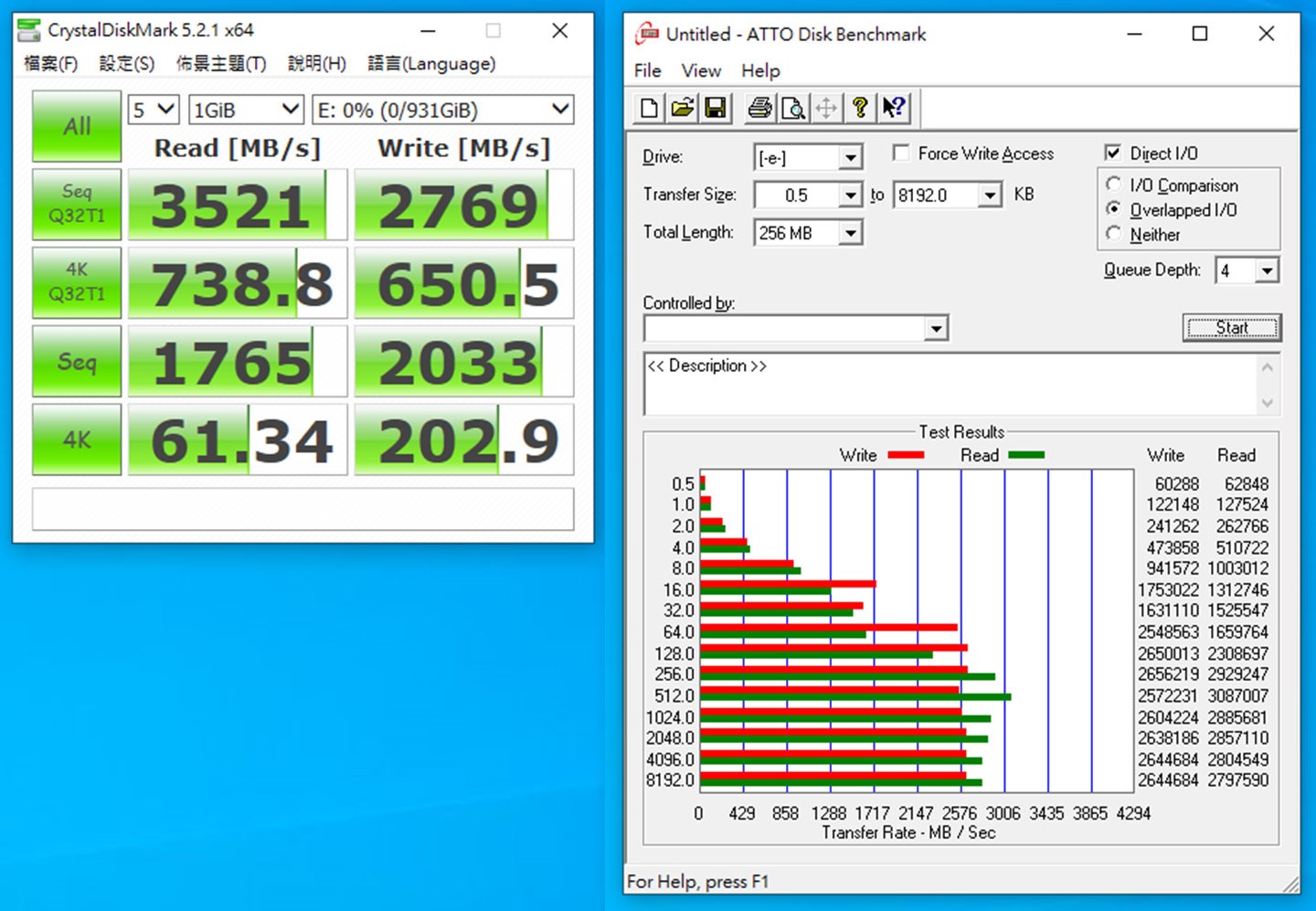1316x911 pixels.
Task: Open the ATTO File menu
Action: click(x=648, y=70)
